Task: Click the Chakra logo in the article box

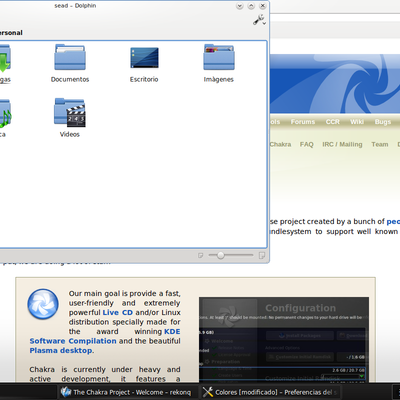Action: (43, 304)
